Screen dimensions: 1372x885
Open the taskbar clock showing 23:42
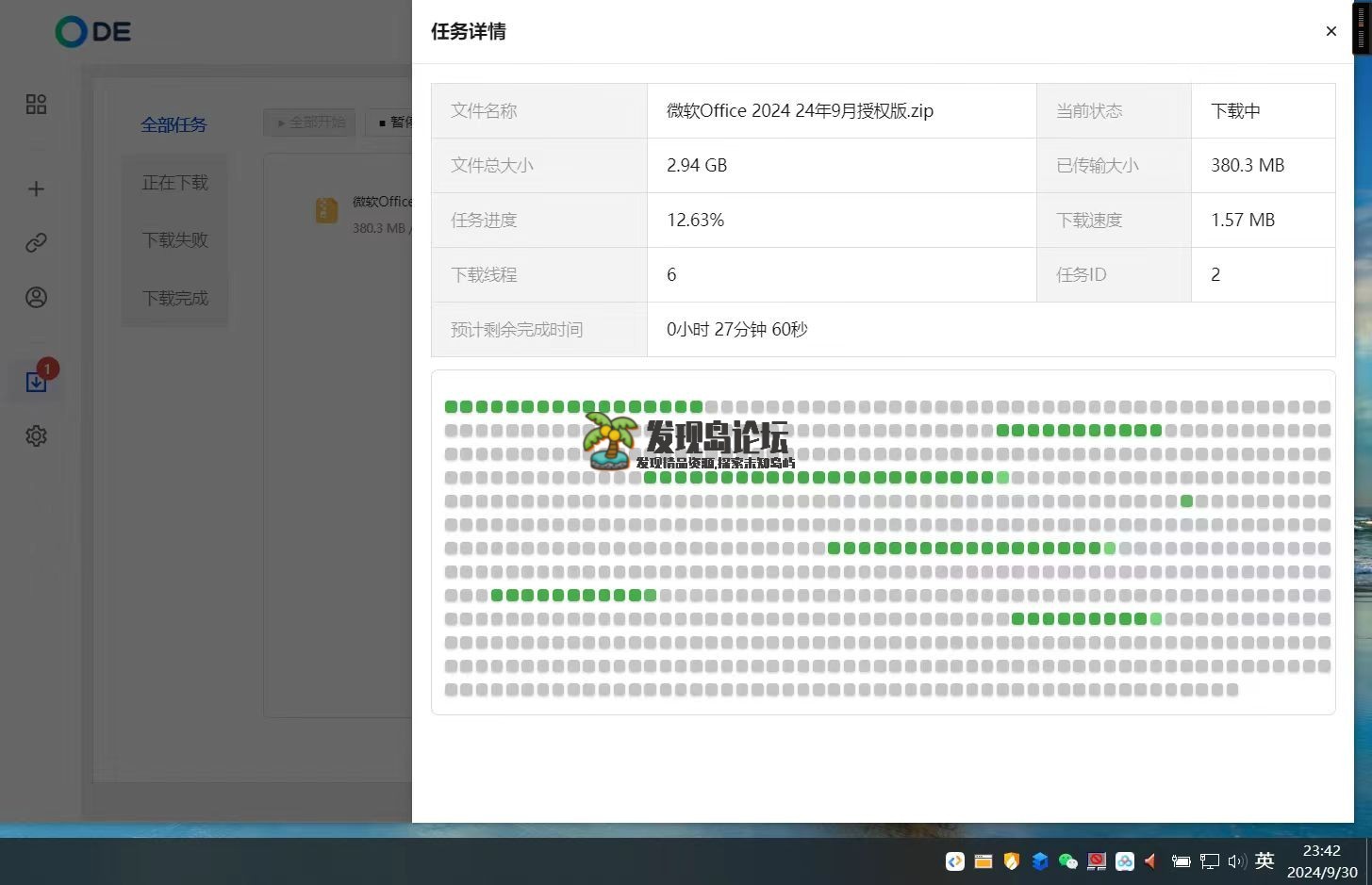(1322, 861)
